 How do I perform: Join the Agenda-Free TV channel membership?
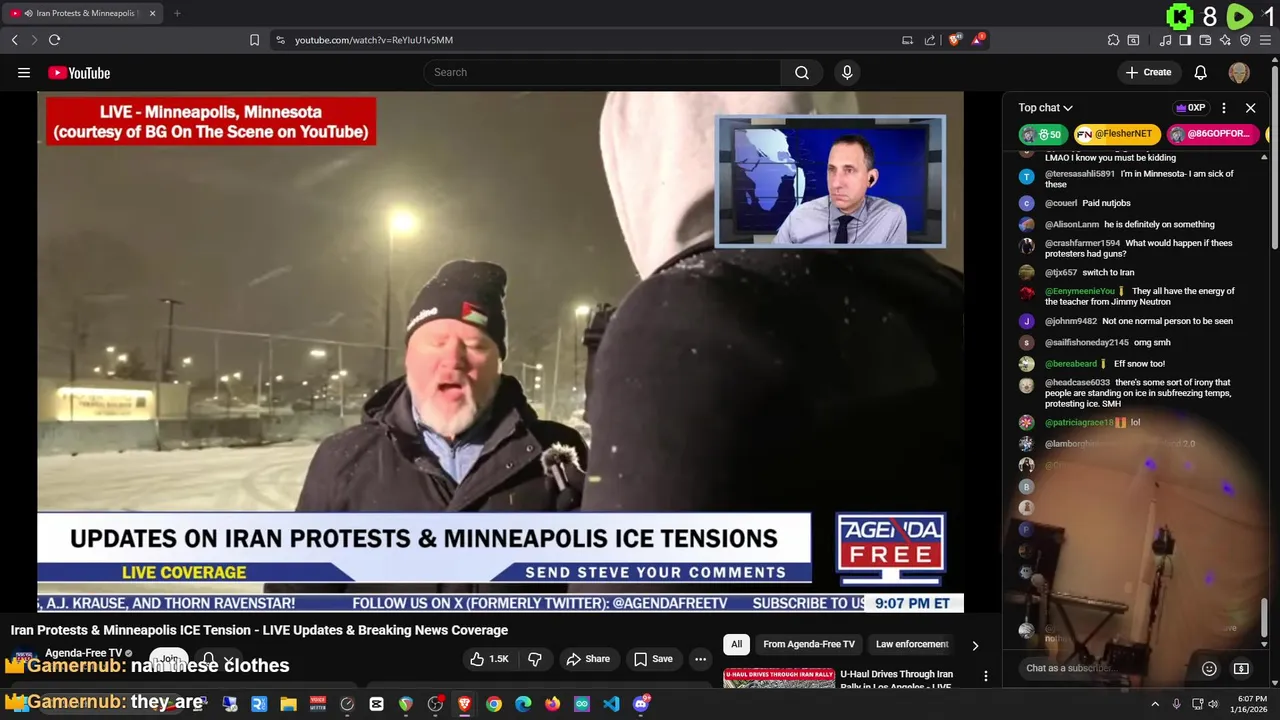pos(169,659)
